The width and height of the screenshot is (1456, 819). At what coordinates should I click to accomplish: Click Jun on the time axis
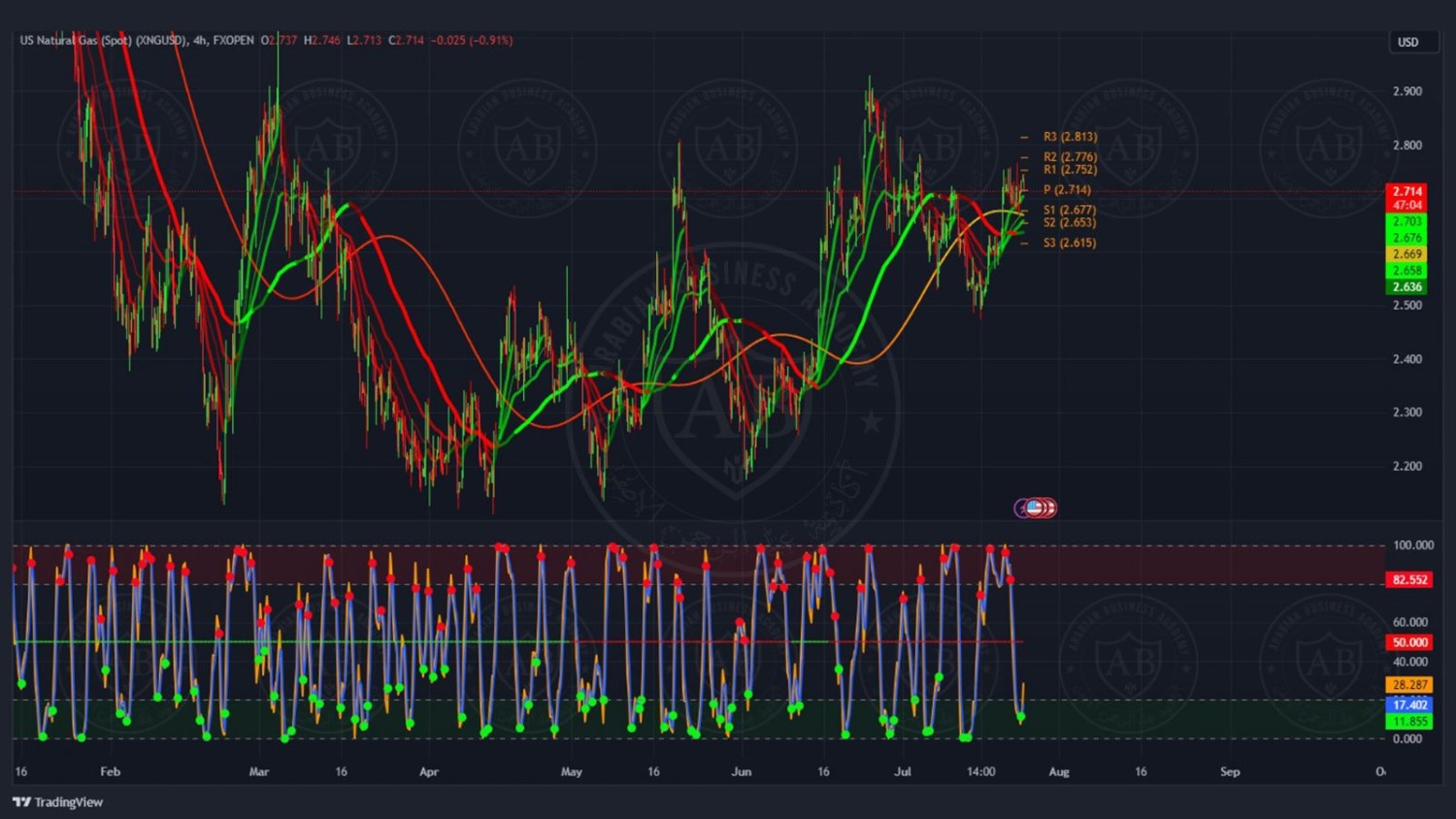point(742,772)
